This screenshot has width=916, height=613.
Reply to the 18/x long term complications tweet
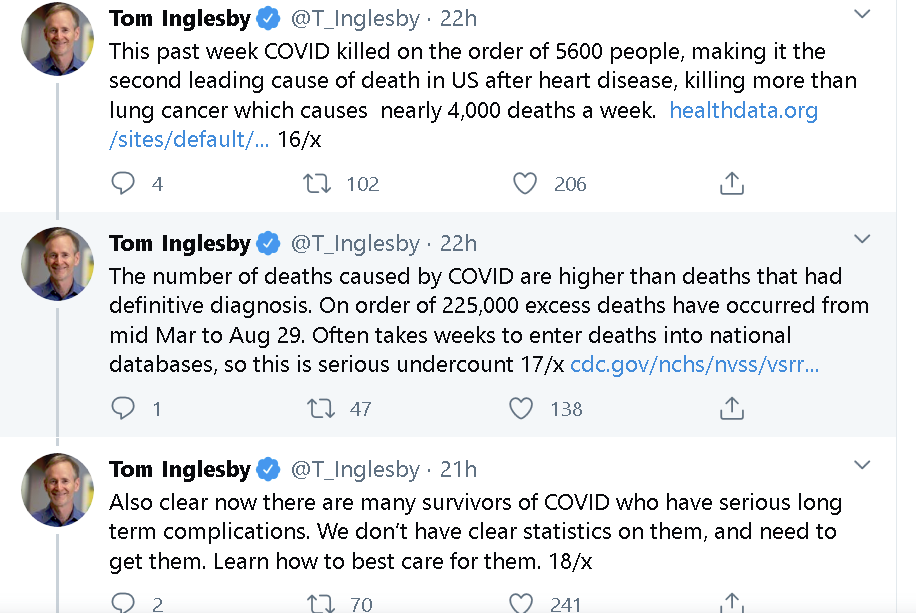coord(123,603)
